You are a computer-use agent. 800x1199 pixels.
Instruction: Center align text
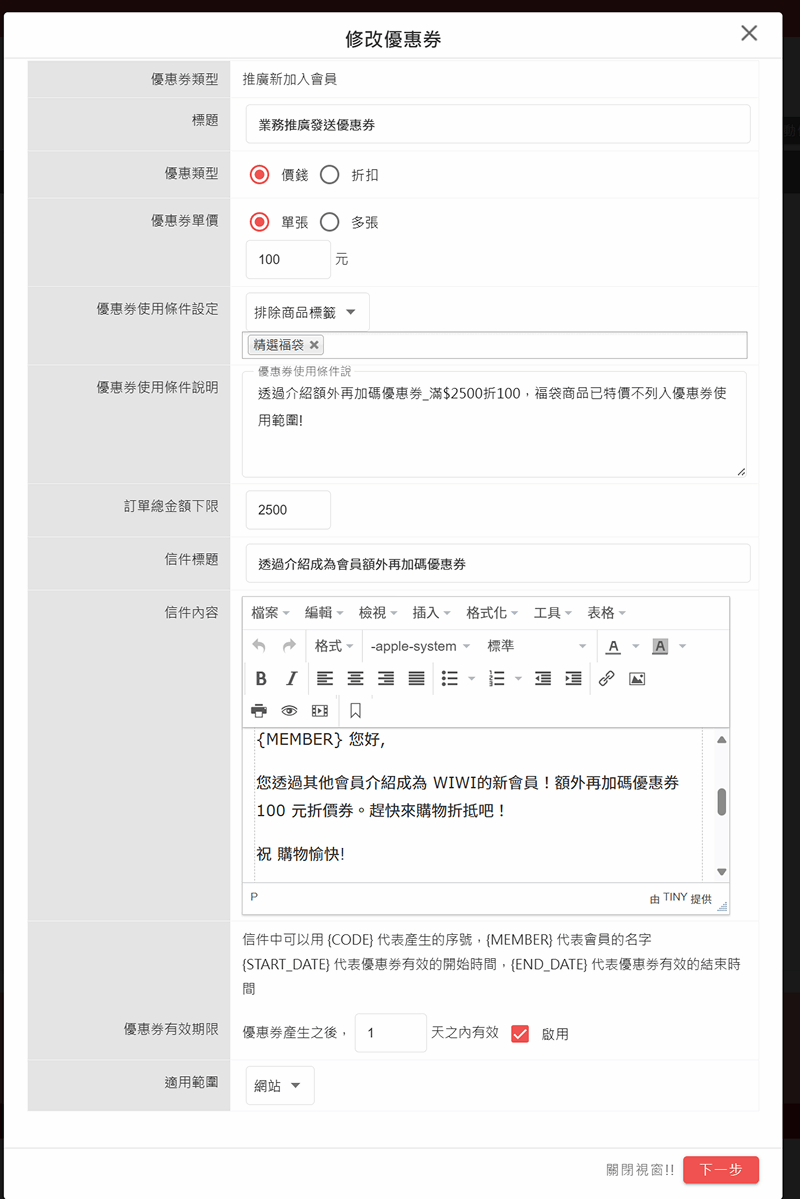pyautogui.click(x=356, y=678)
